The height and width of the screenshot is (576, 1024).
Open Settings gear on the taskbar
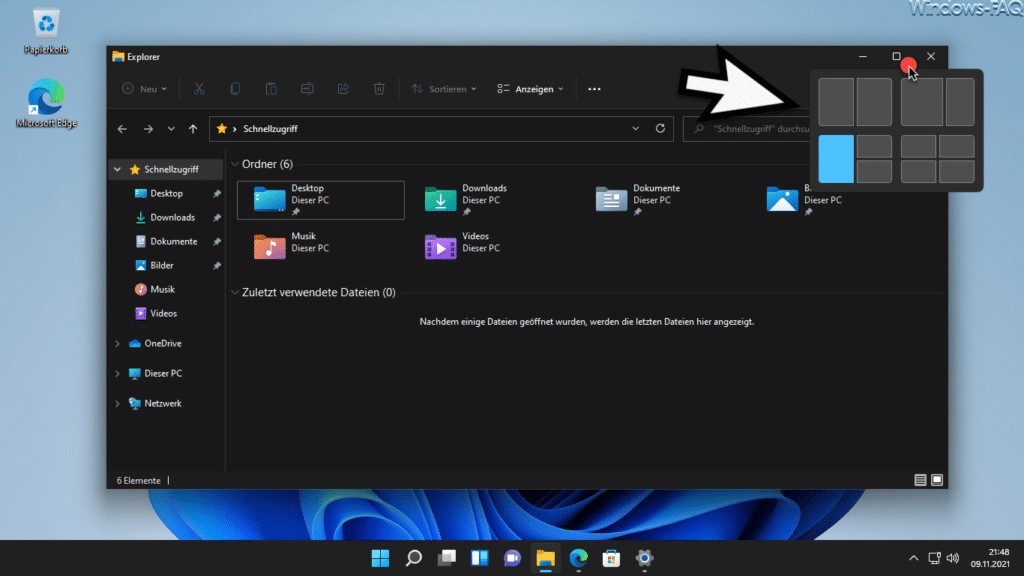click(645, 558)
